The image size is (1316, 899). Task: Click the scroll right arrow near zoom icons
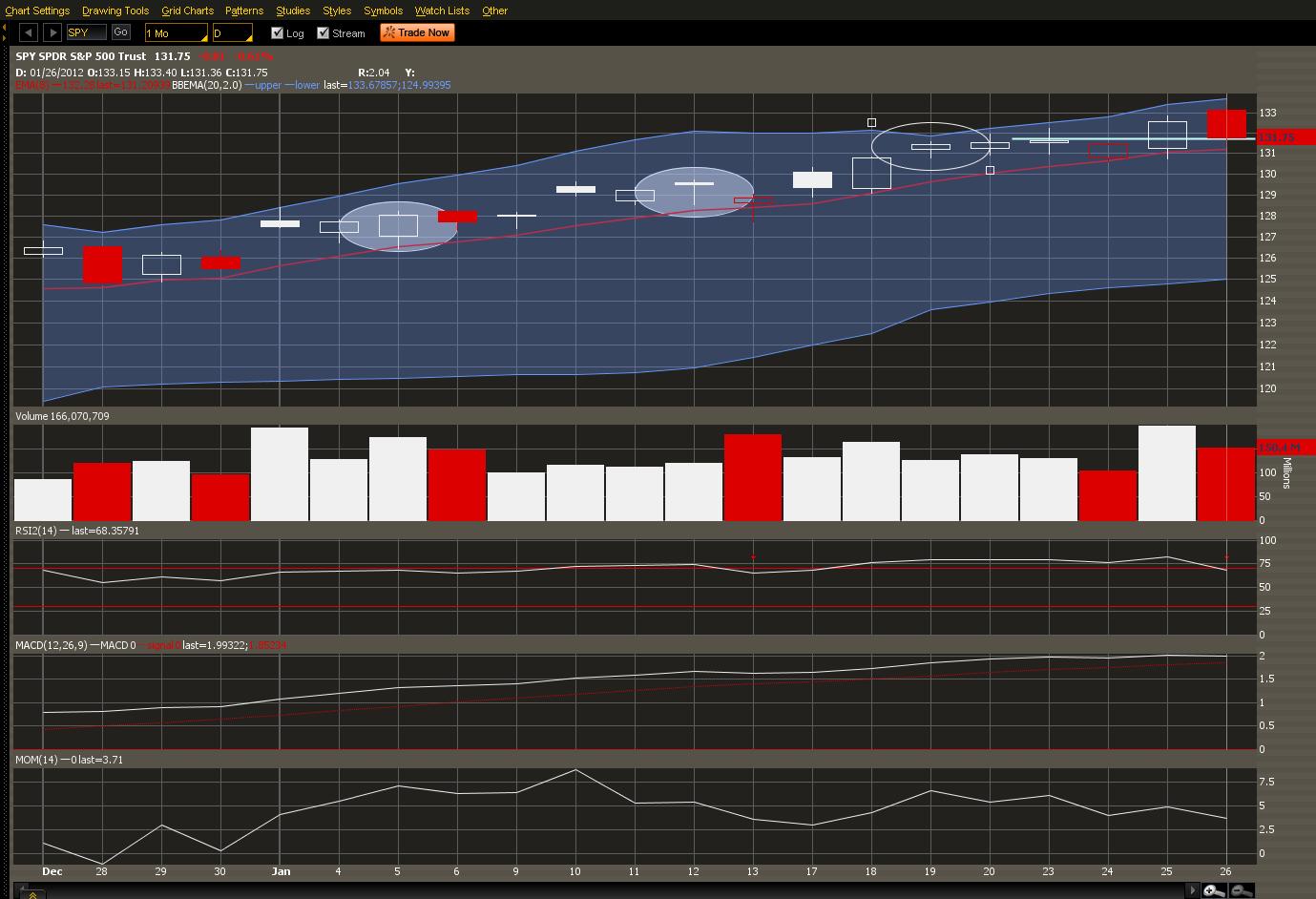[x=1191, y=890]
